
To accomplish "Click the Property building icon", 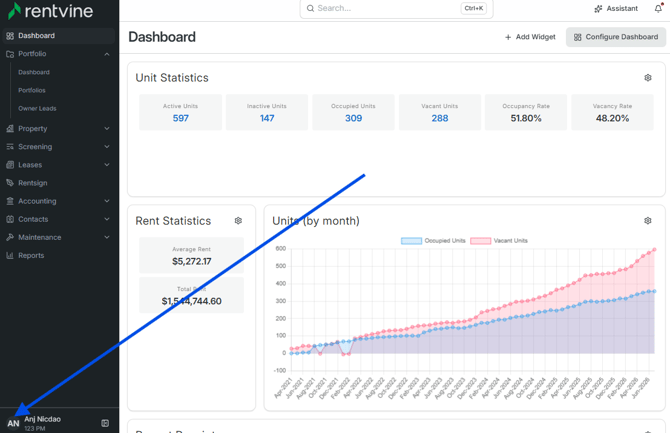I will click(x=10, y=128).
